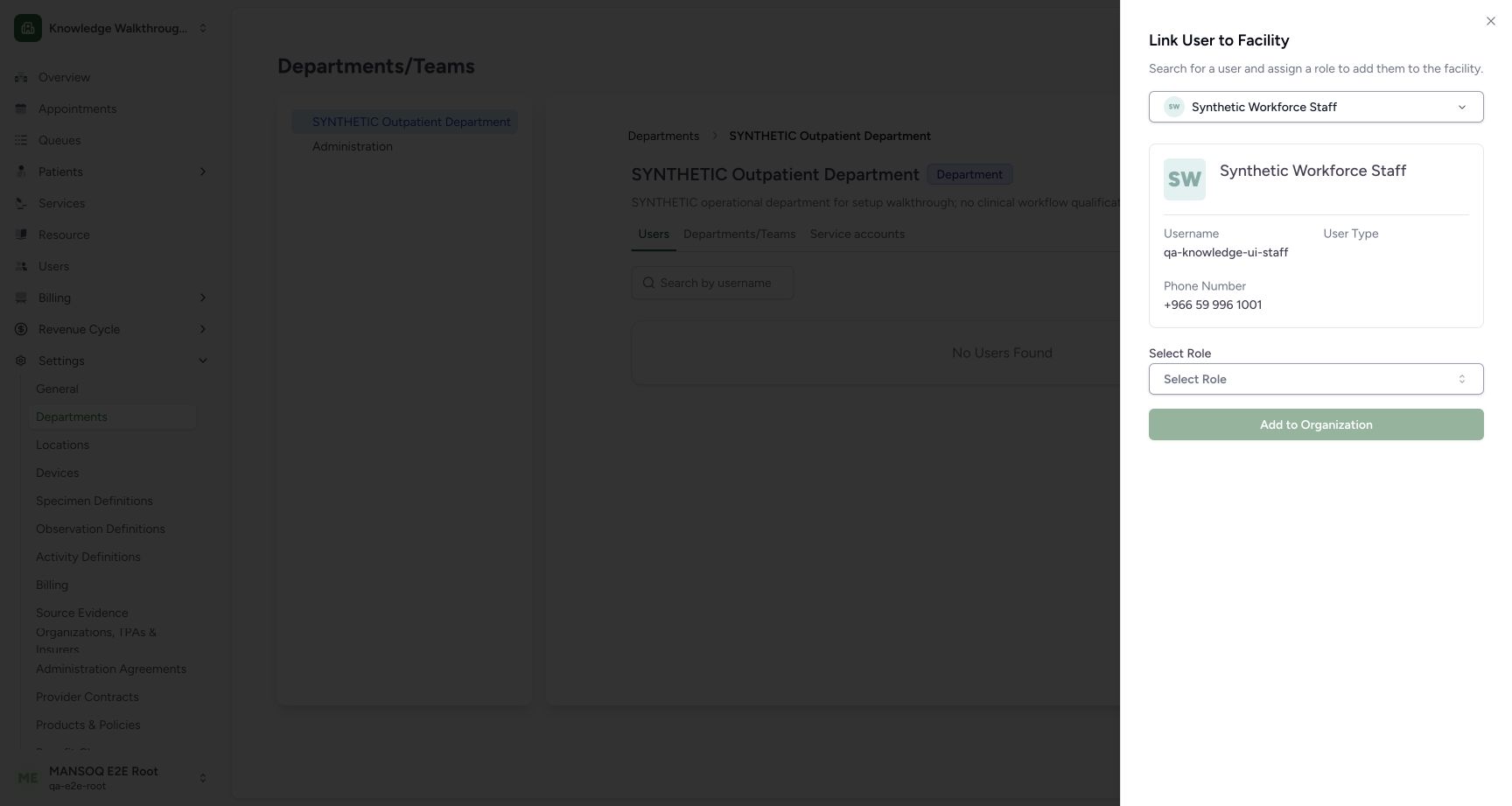1512x806 pixels.
Task: Select Administration in the department tree
Action: pos(353,146)
